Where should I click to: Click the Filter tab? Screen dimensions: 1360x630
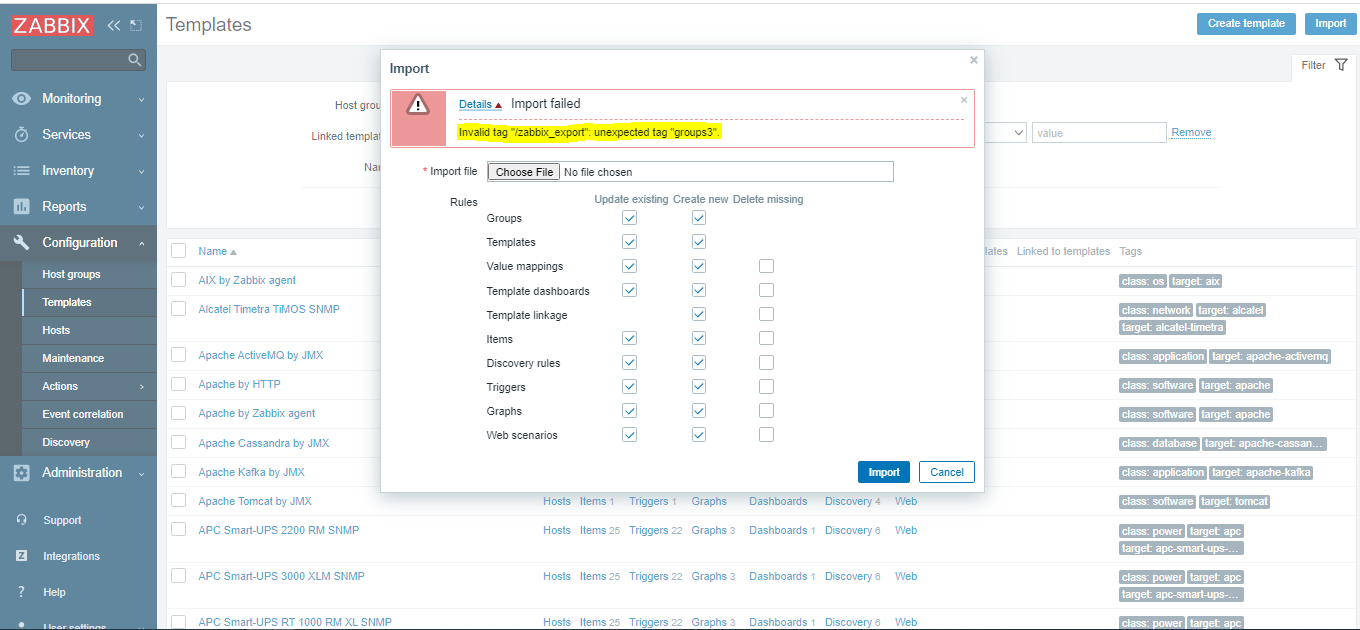[x=1326, y=65]
